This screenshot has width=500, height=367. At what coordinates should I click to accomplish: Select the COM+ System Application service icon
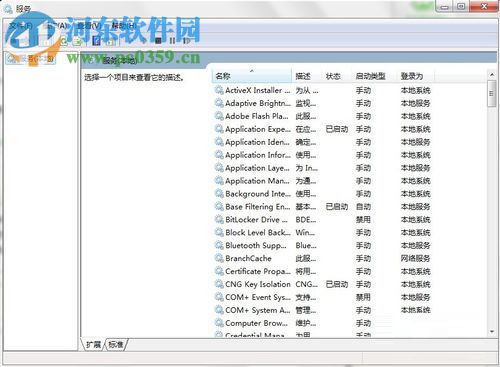(x=219, y=310)
